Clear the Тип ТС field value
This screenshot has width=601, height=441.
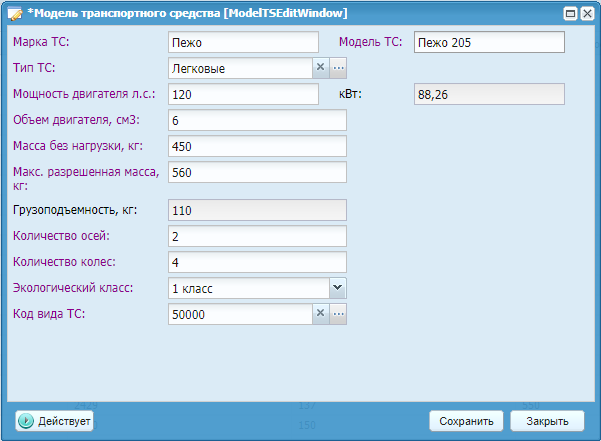pyautogui.click(x=321, y=68)
